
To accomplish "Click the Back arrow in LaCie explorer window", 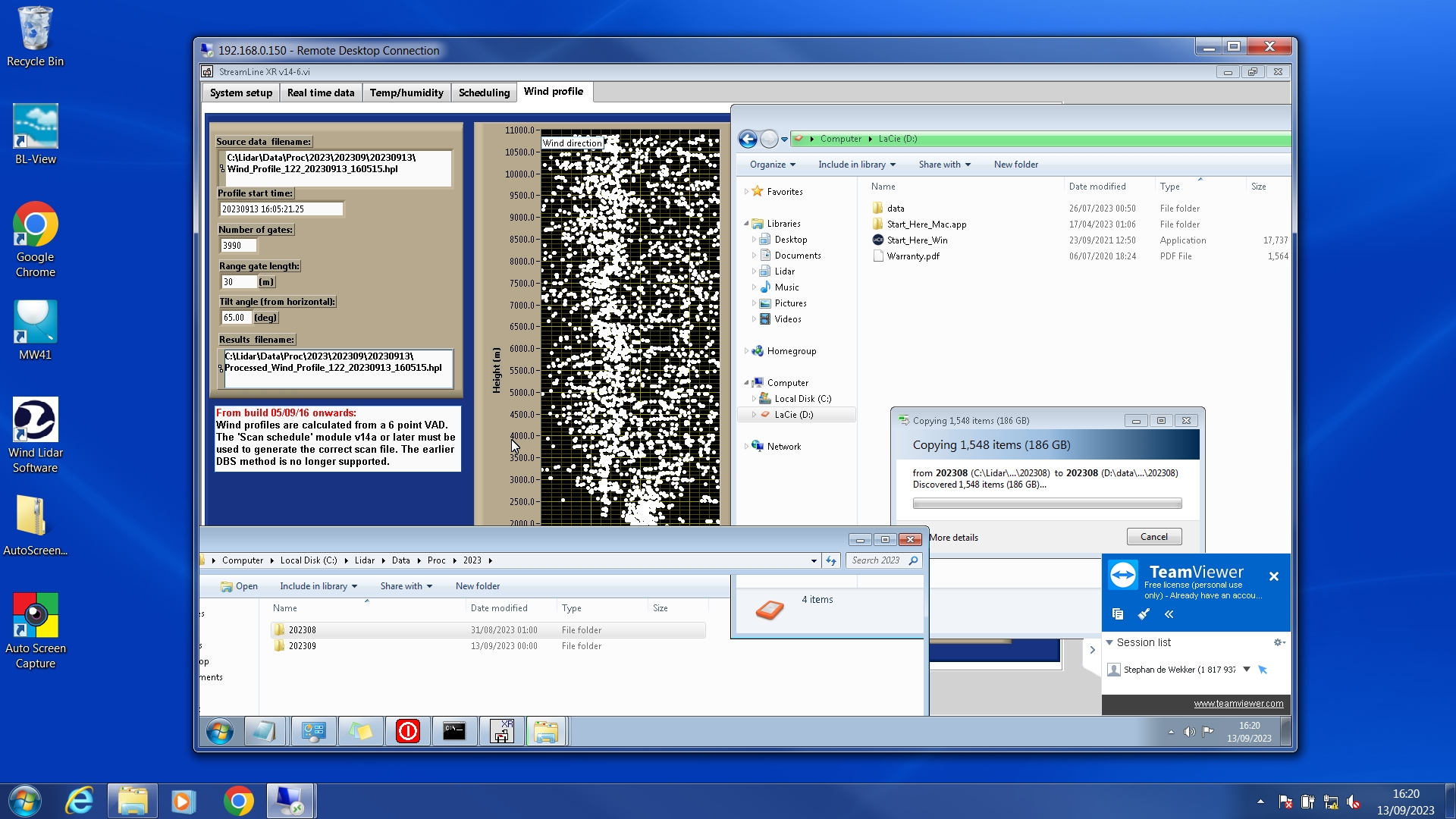I will click(x=748, y=139).
